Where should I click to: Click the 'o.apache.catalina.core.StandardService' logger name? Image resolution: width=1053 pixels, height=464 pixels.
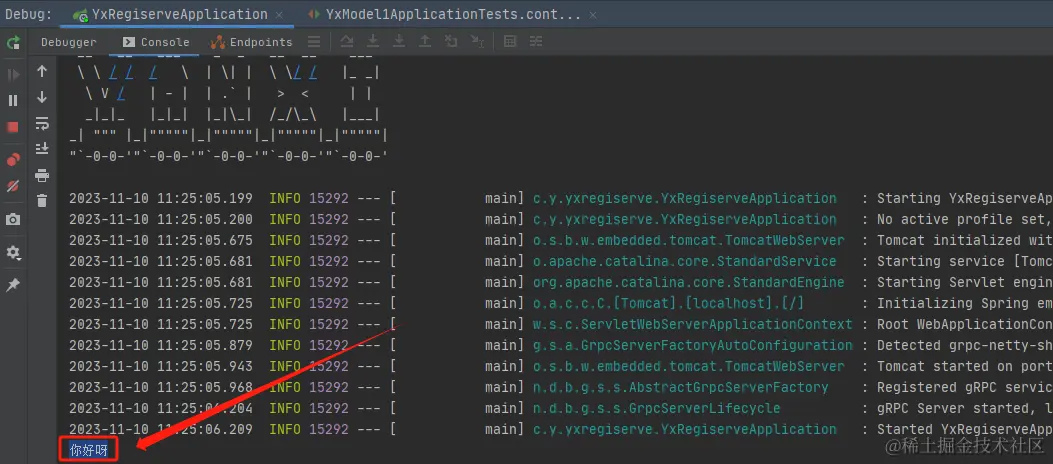click(x=684, y=261)
